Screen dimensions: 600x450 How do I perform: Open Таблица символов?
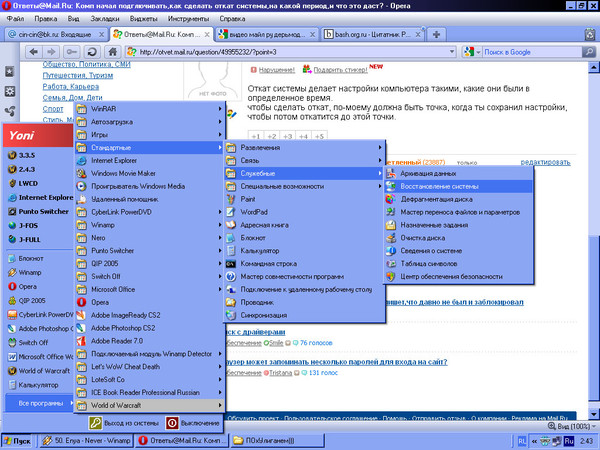coord(458,263)
